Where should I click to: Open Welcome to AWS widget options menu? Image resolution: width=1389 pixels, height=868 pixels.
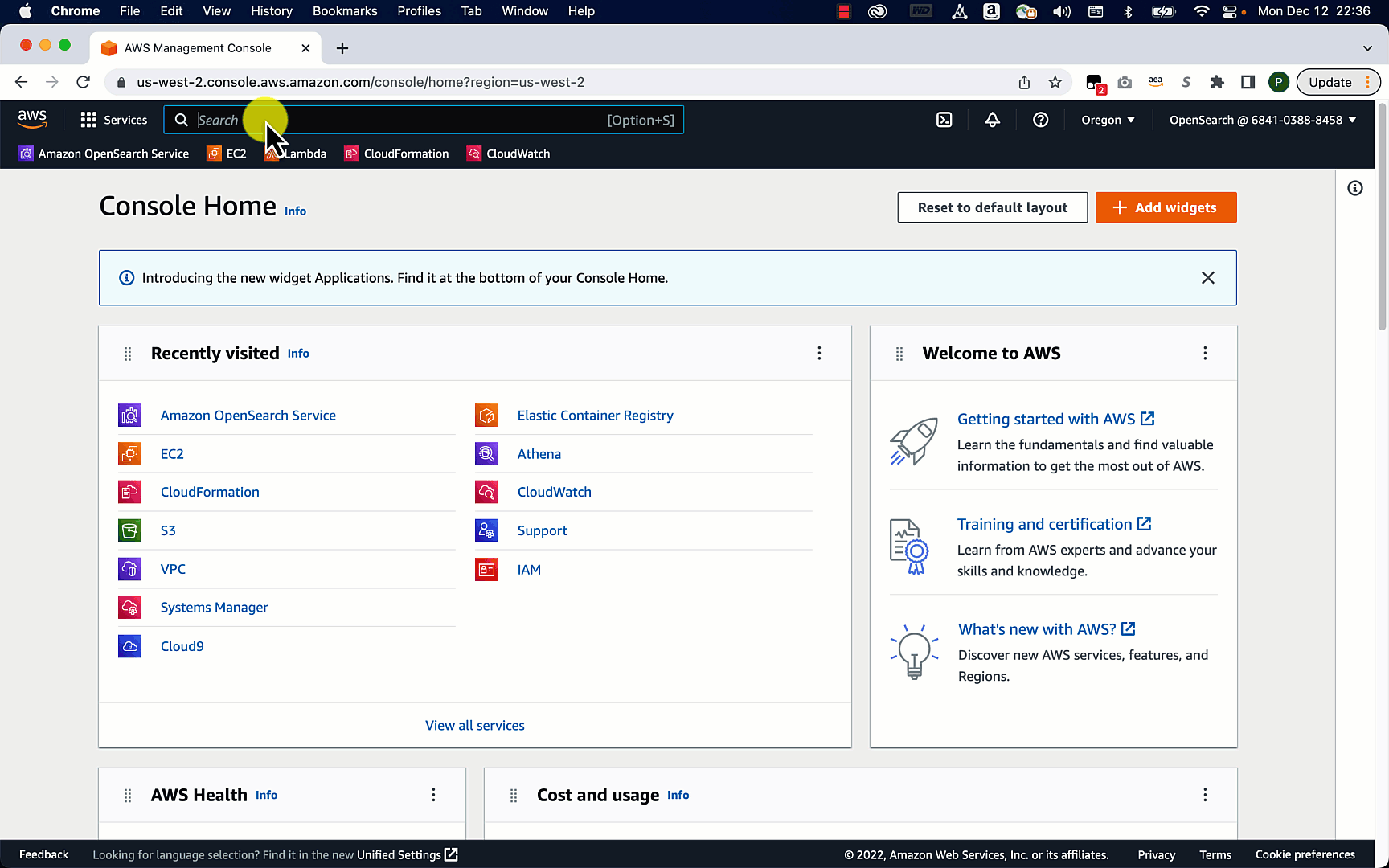click(x=1205, y=354)
